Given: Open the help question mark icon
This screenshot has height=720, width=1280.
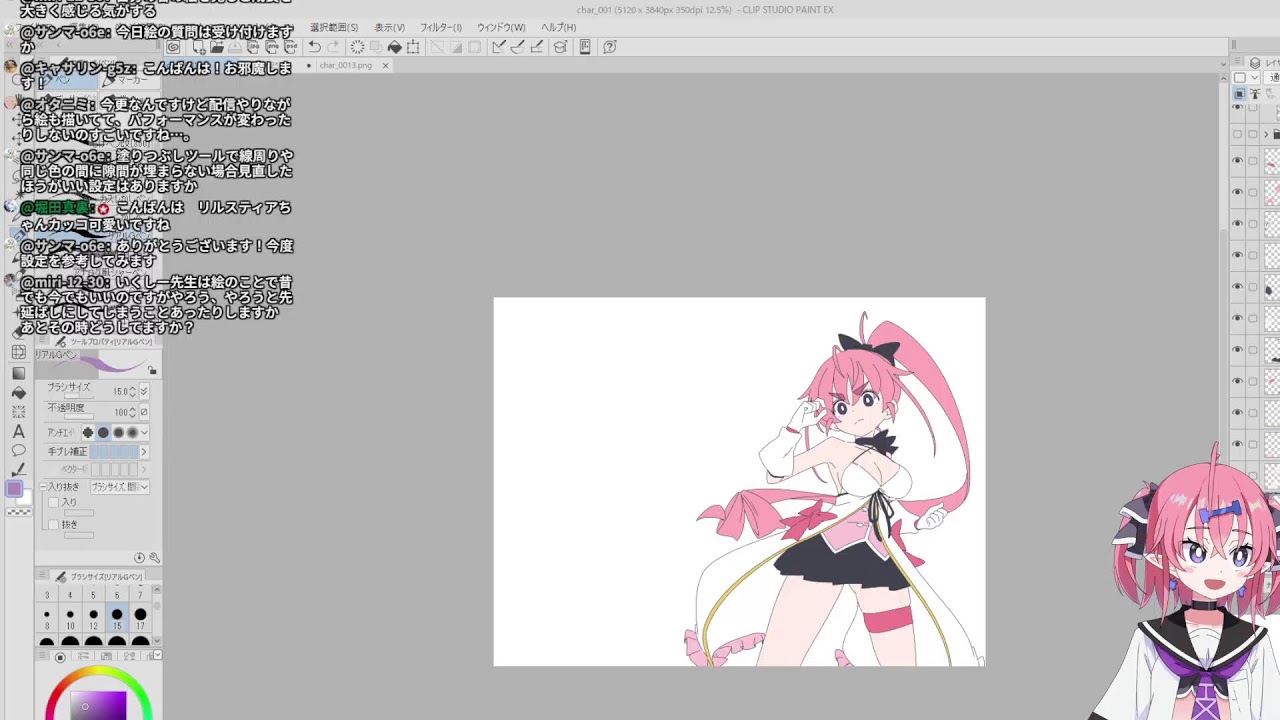Looking at the screenshot, I should [609, 47].
